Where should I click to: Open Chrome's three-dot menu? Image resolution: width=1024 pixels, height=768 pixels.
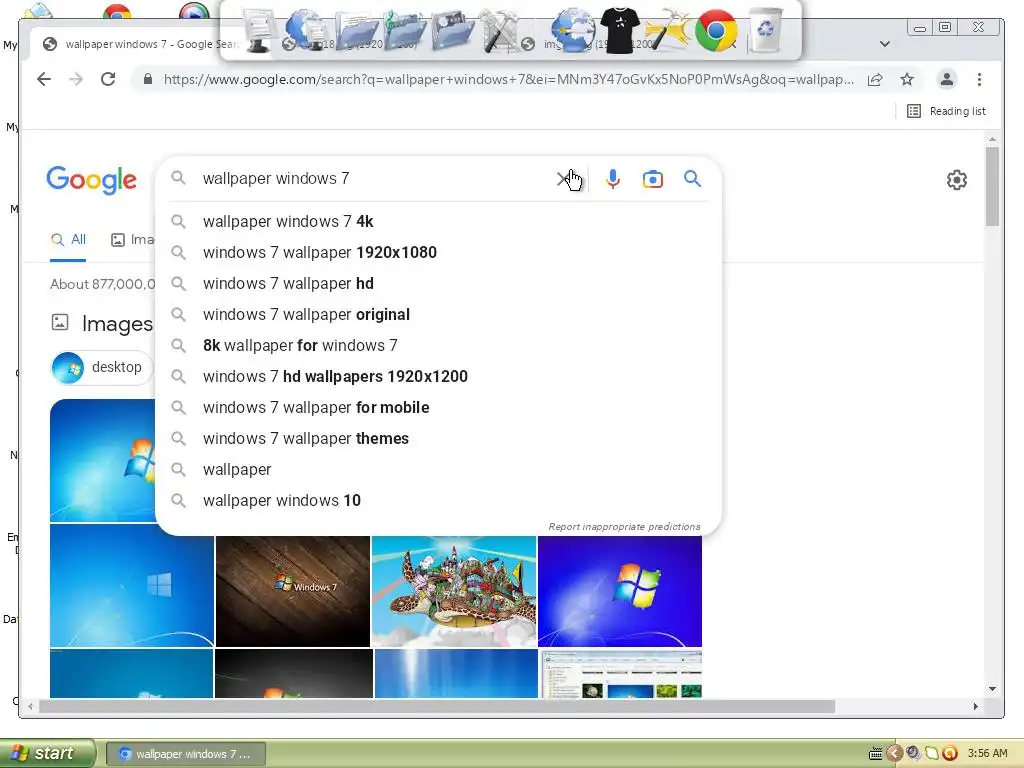[x=979, y=80]
